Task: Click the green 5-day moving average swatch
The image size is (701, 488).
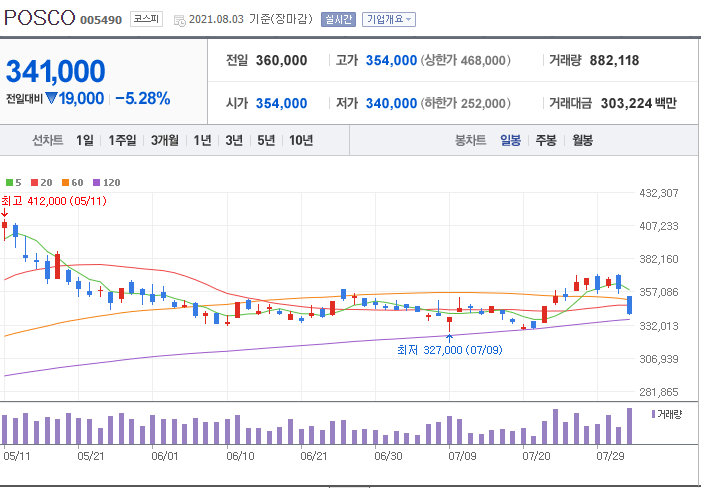Action: click(x=9, y=182)
